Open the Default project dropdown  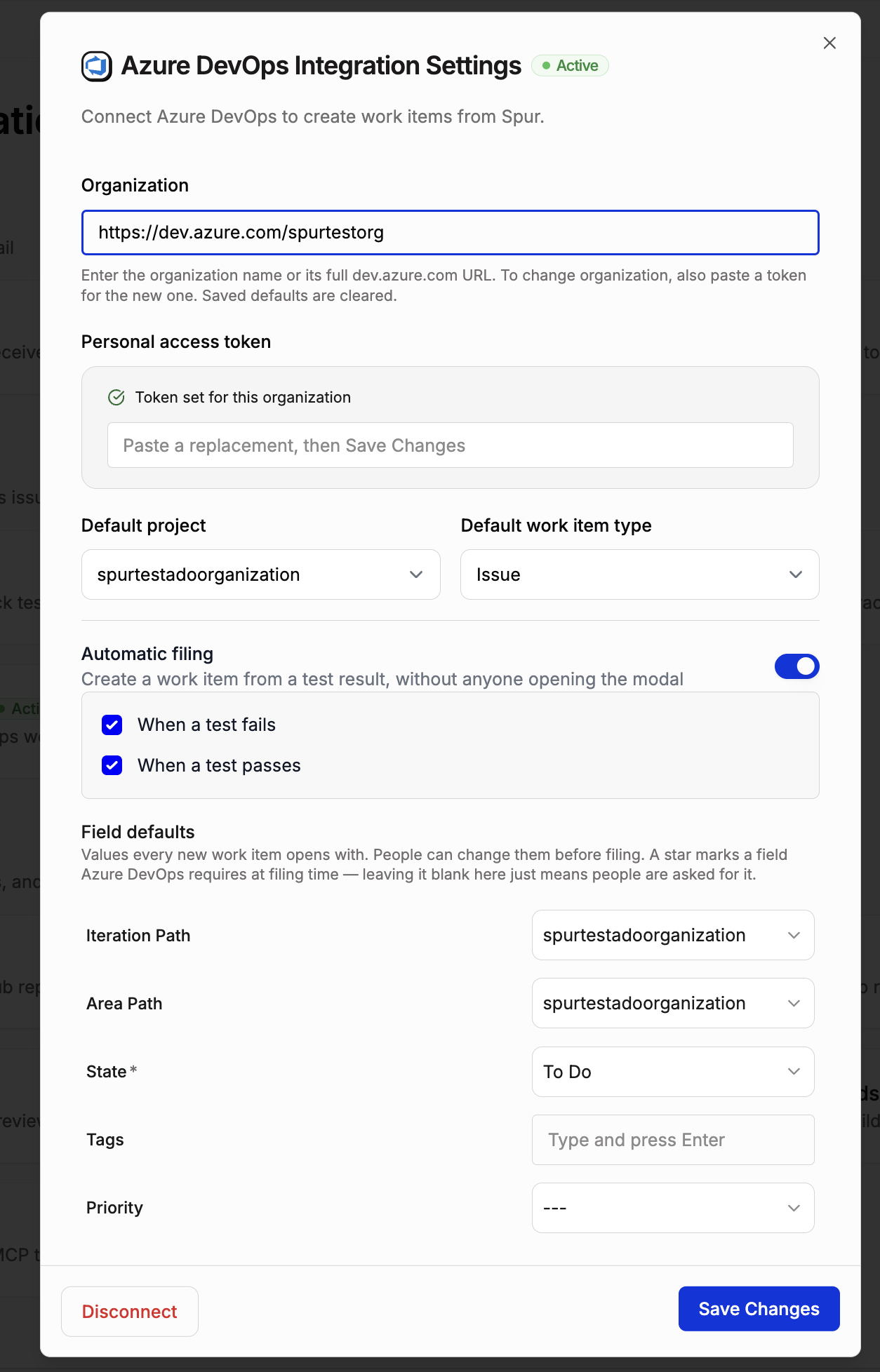[261, 574]
